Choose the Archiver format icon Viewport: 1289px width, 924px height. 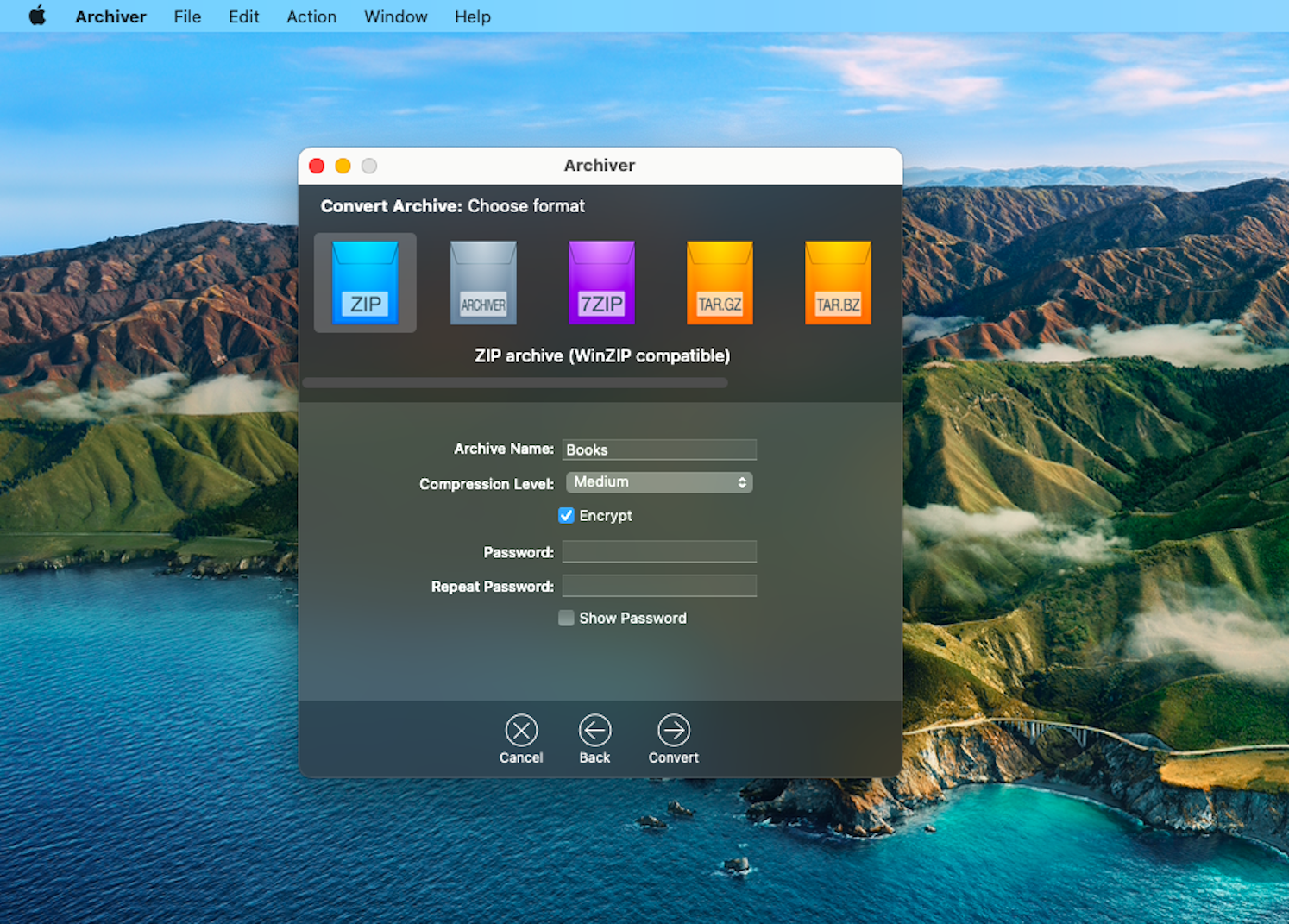[483, 283]
